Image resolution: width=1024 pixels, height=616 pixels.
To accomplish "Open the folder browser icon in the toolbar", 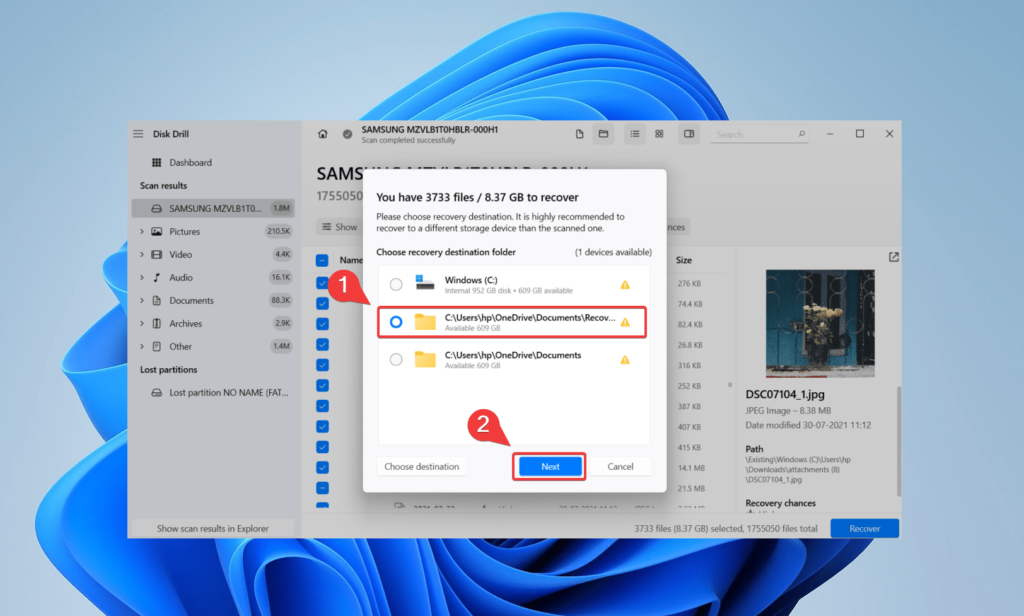I will [602, 133].
